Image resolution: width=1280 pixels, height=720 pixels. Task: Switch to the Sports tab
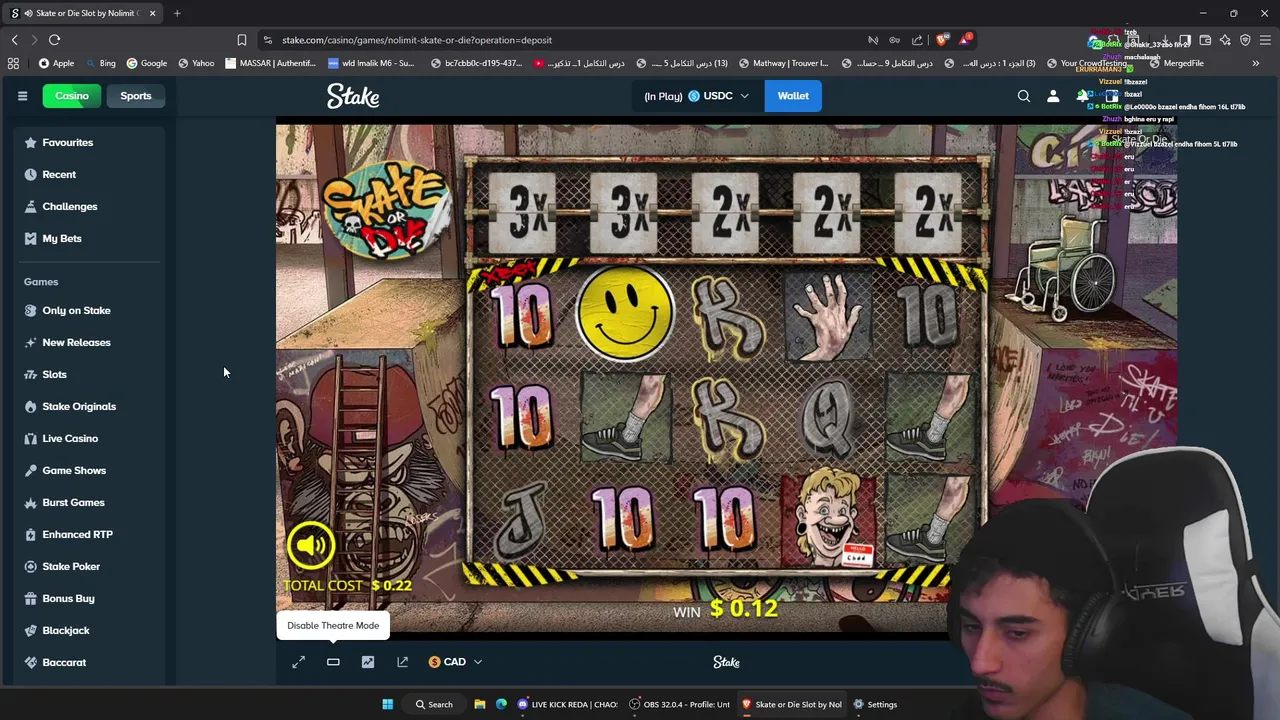pyautogui.click(x=136, y=96)
